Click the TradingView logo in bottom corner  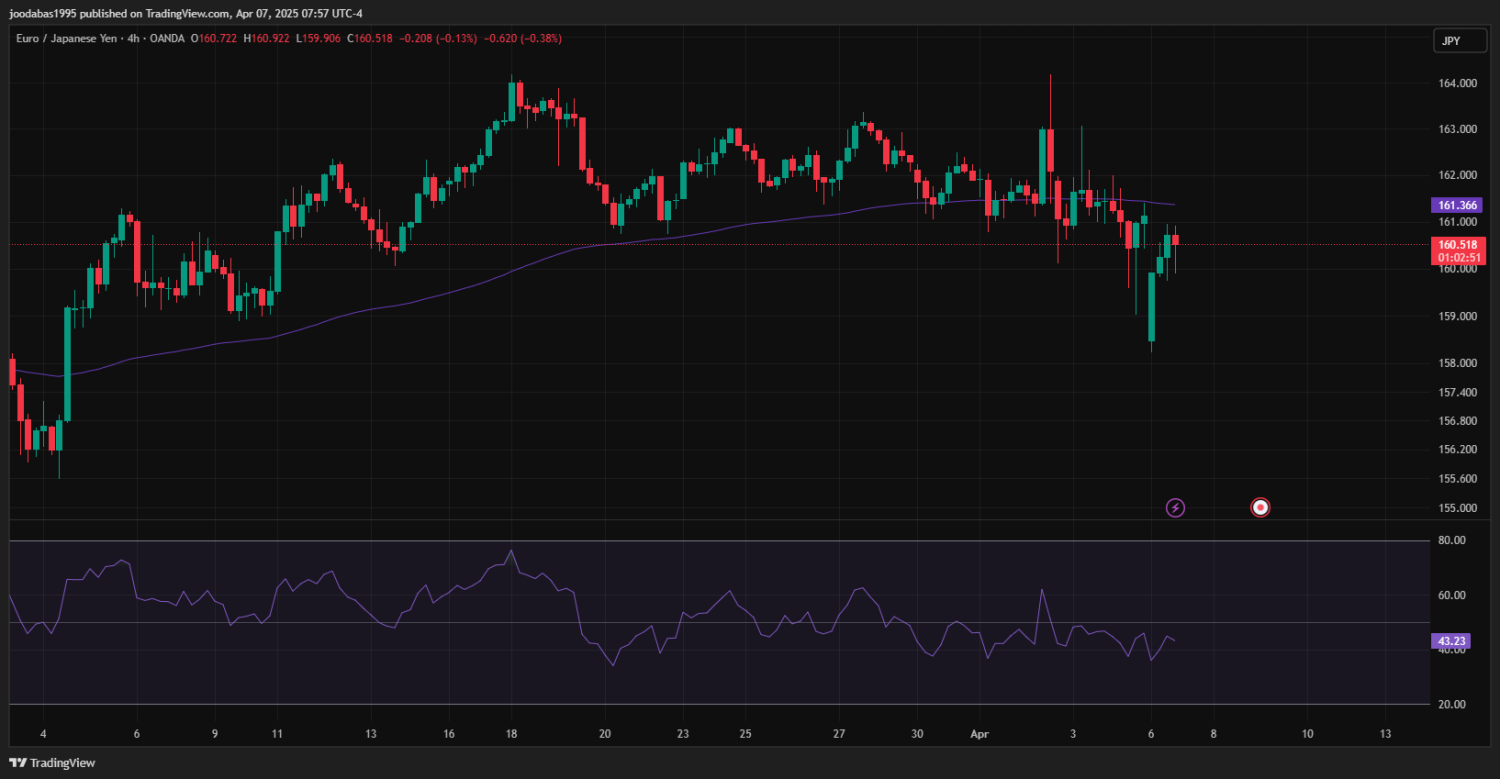coord(53,763)
